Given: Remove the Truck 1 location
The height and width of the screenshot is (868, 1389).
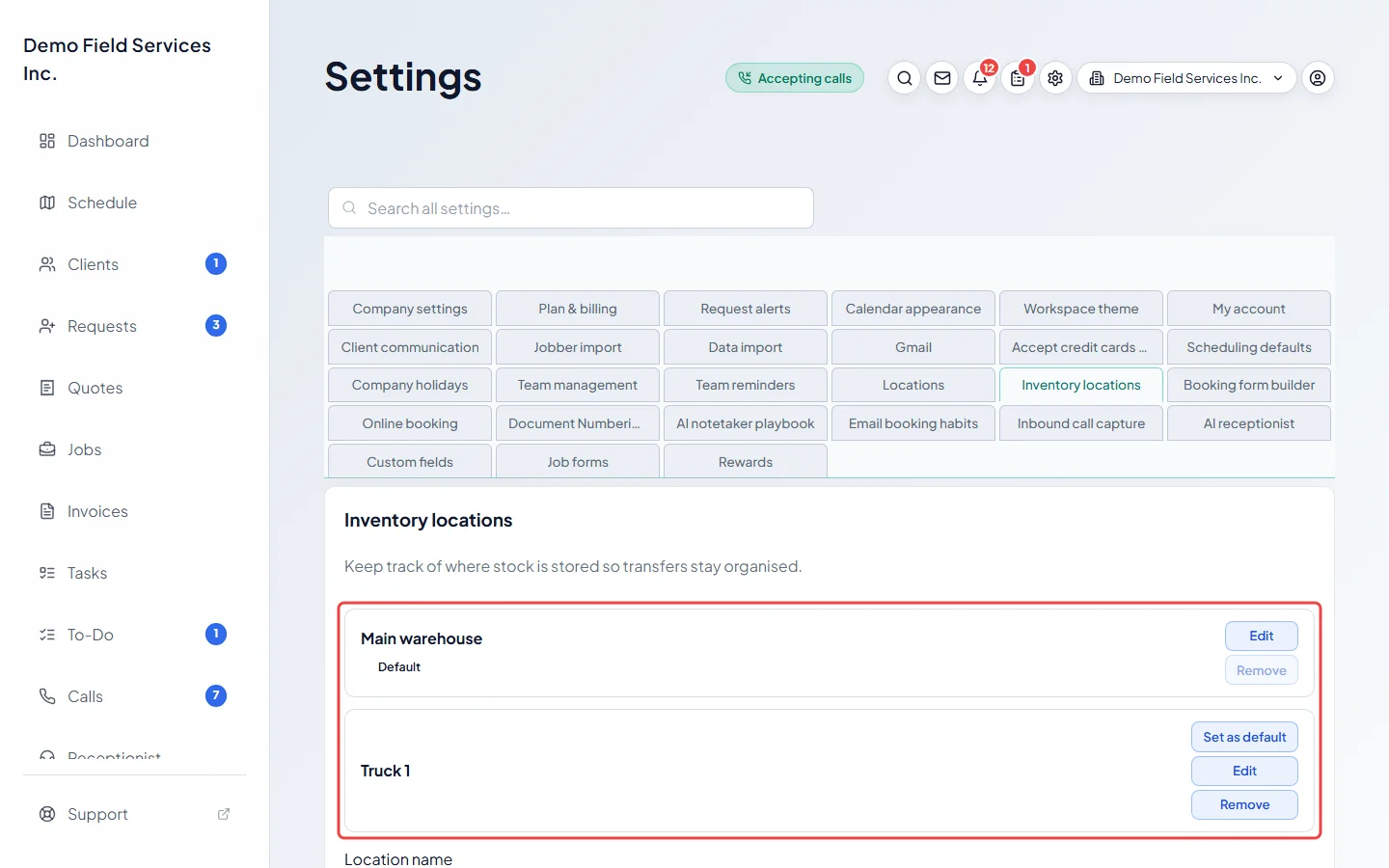Looking at the screenshot, I should pos(1244,804).
